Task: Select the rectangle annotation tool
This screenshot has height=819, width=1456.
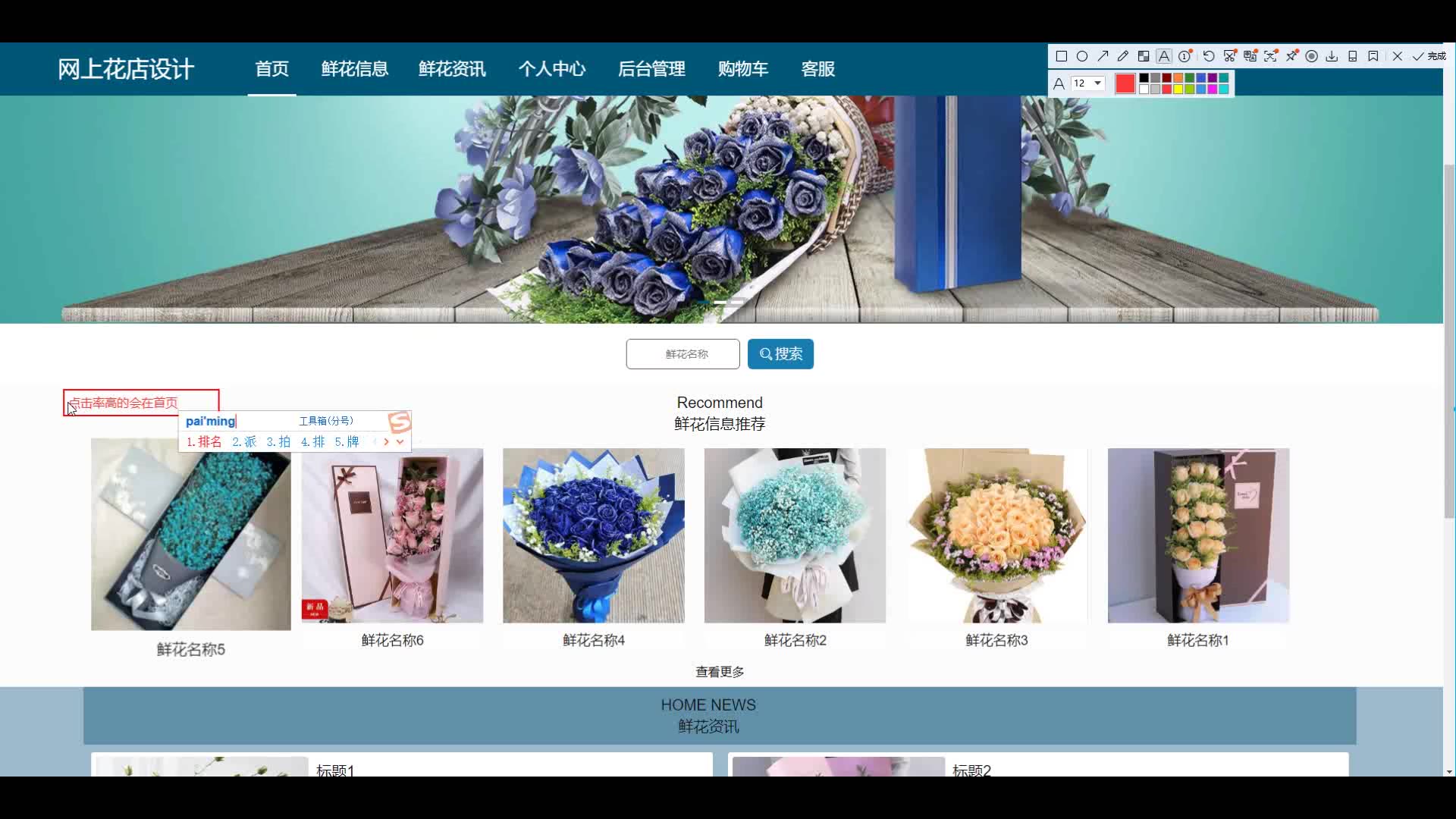Action: tap(1062, 56)
